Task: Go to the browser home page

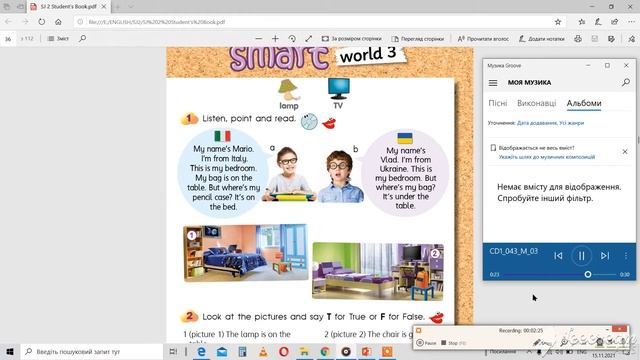Action: click(x=58, y=22)
